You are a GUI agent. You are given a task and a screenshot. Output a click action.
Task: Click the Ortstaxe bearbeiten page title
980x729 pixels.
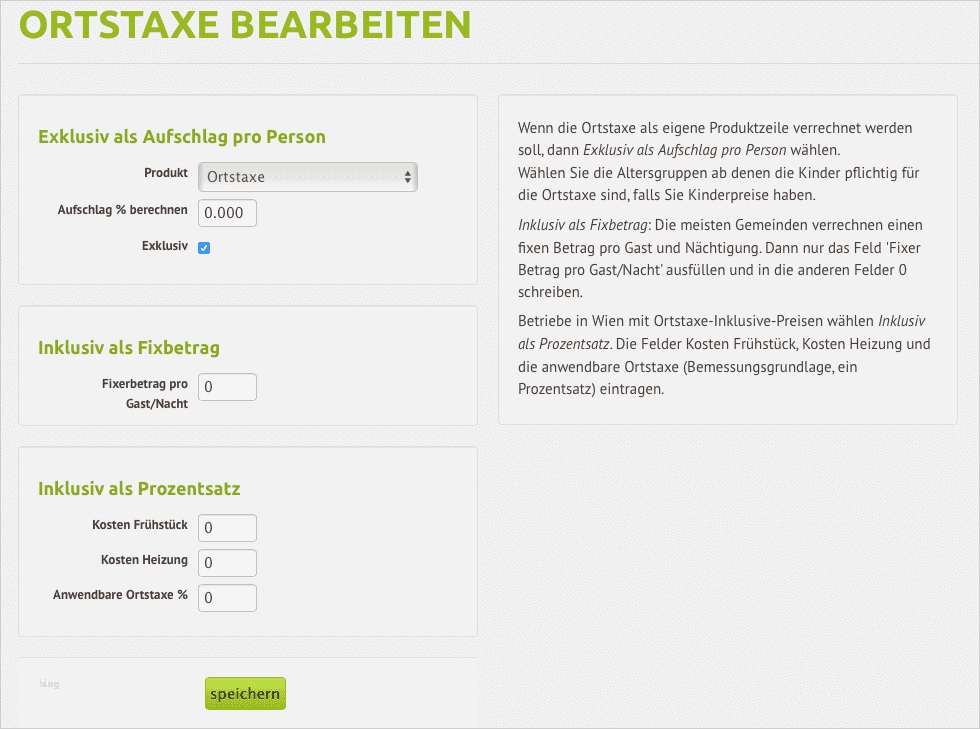coord(244,25)
